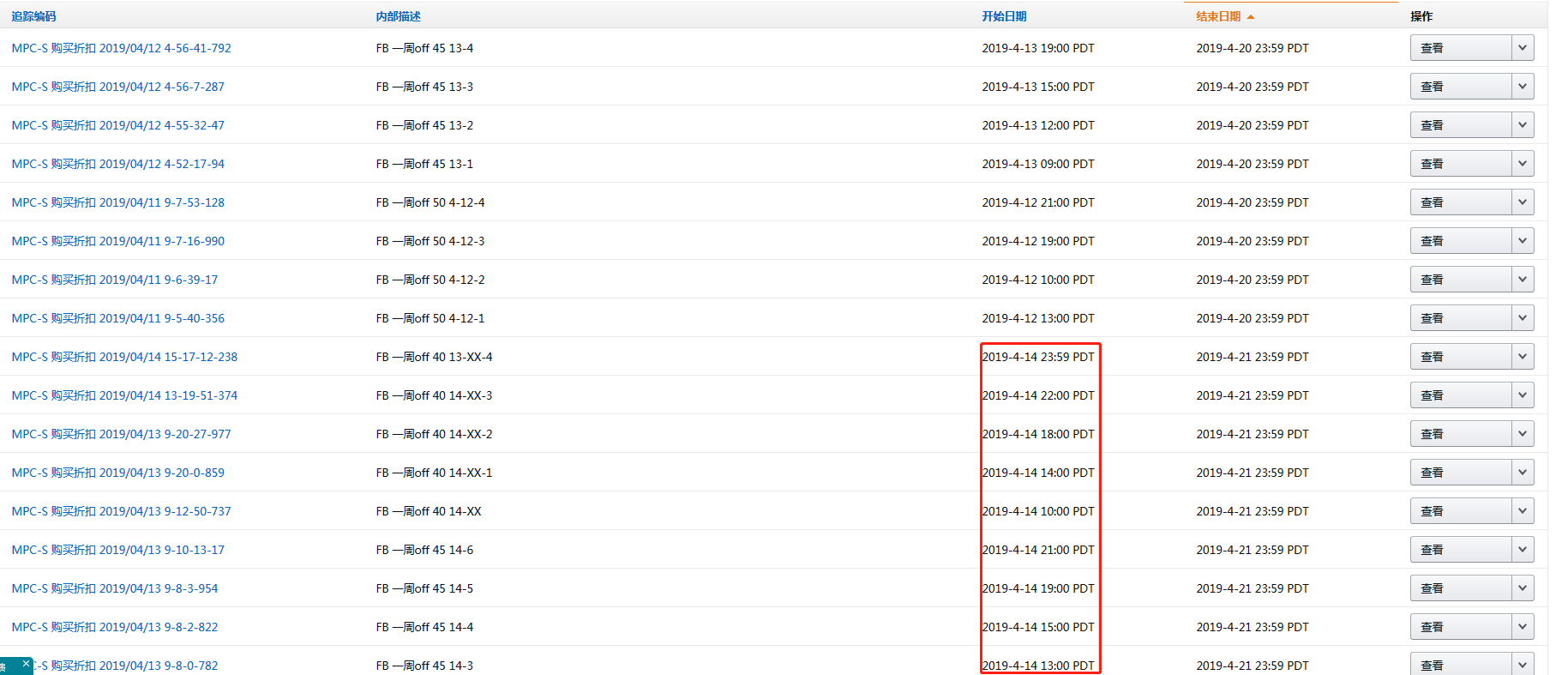1568x675 pixels.
Task: Open promotion link ending 4-56-41-792
Action: [x=121, y=48]
